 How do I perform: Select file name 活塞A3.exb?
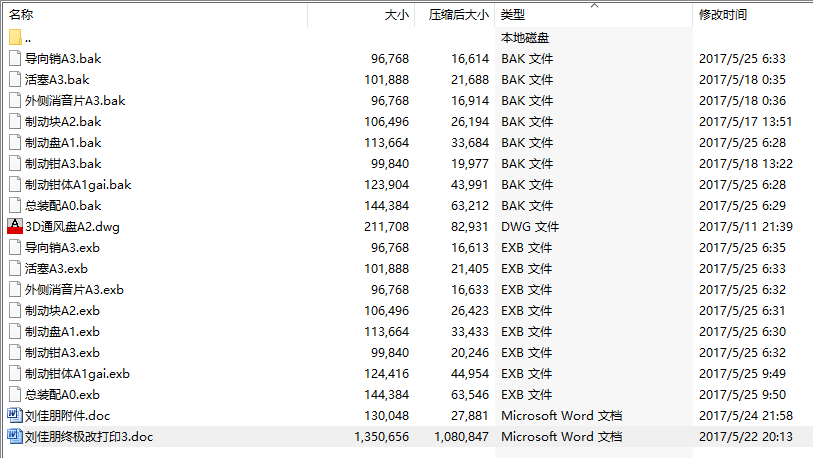point(56,269)
